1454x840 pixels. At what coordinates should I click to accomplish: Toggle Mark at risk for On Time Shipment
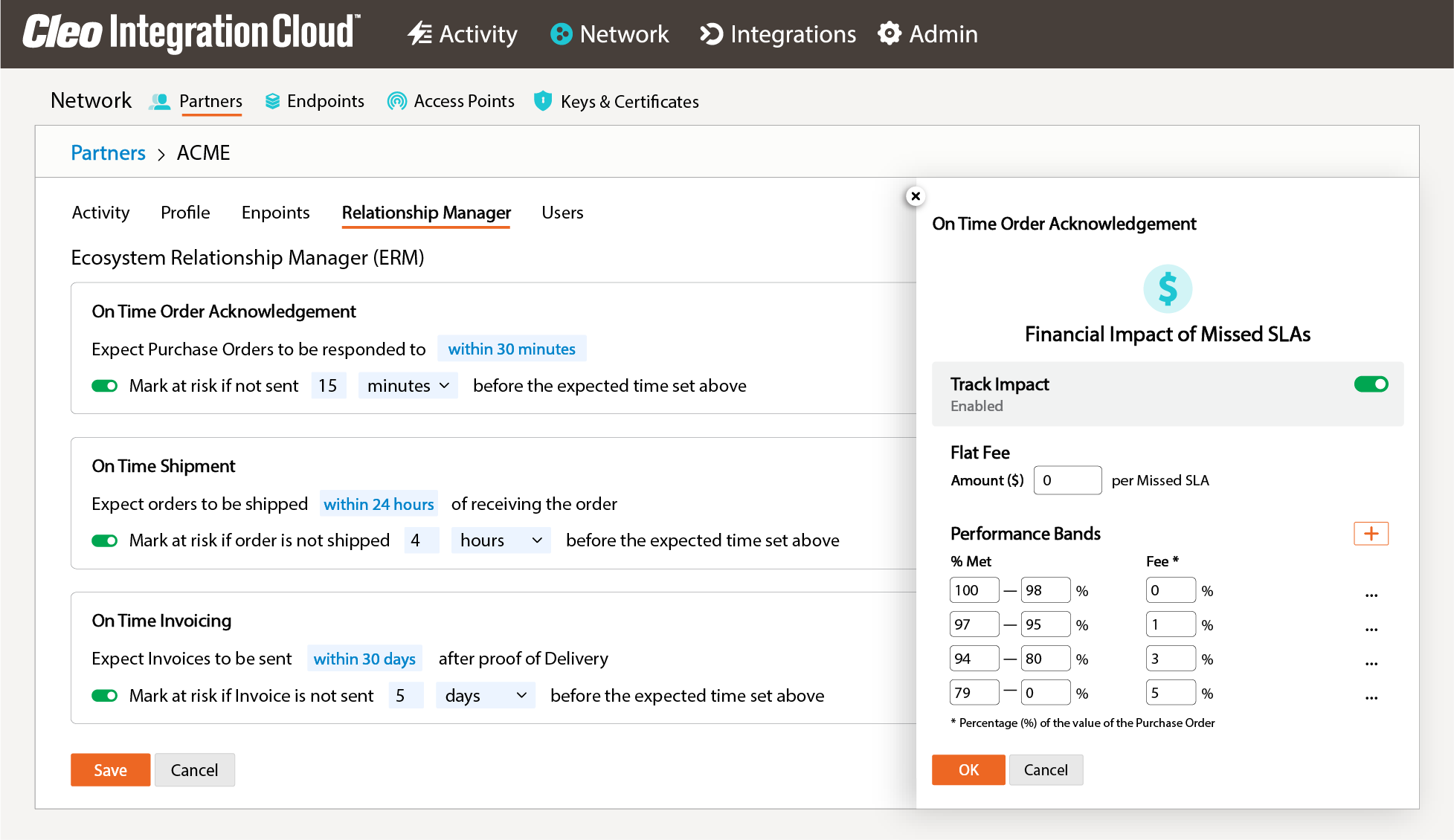pyautogui.click(x=105, y=540)
